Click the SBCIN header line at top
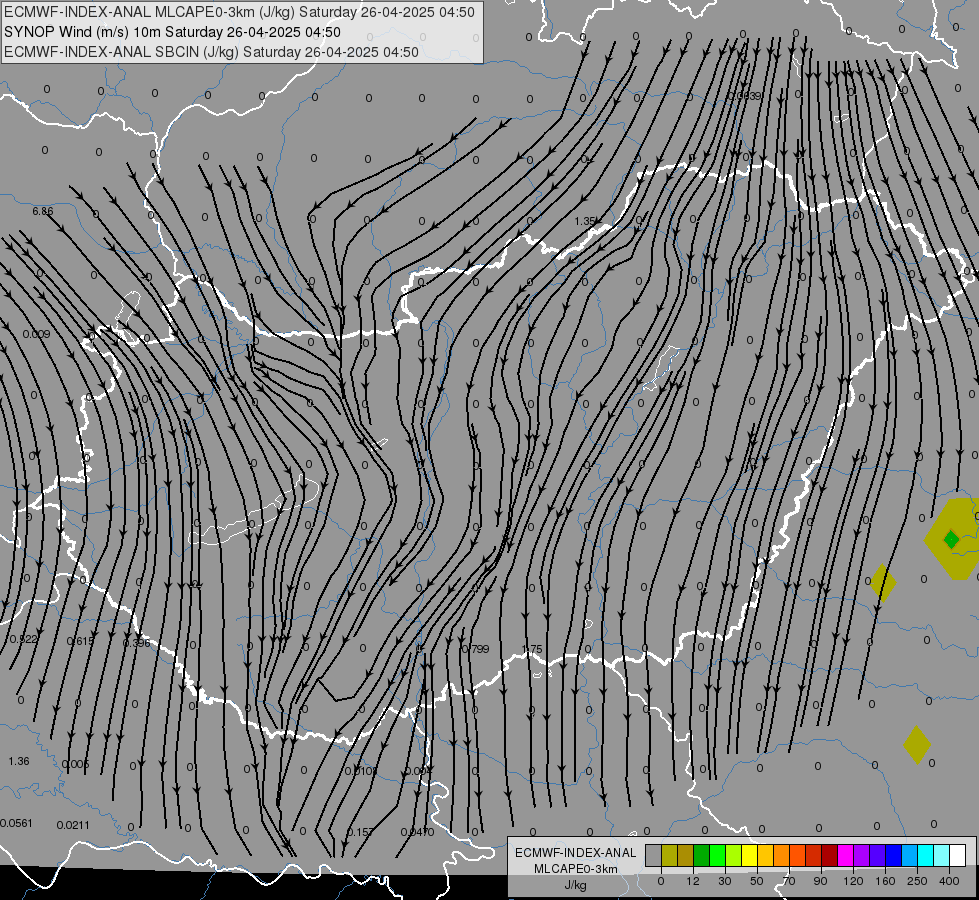Screen dimensions: 979x900 click(x=211, y=52)
